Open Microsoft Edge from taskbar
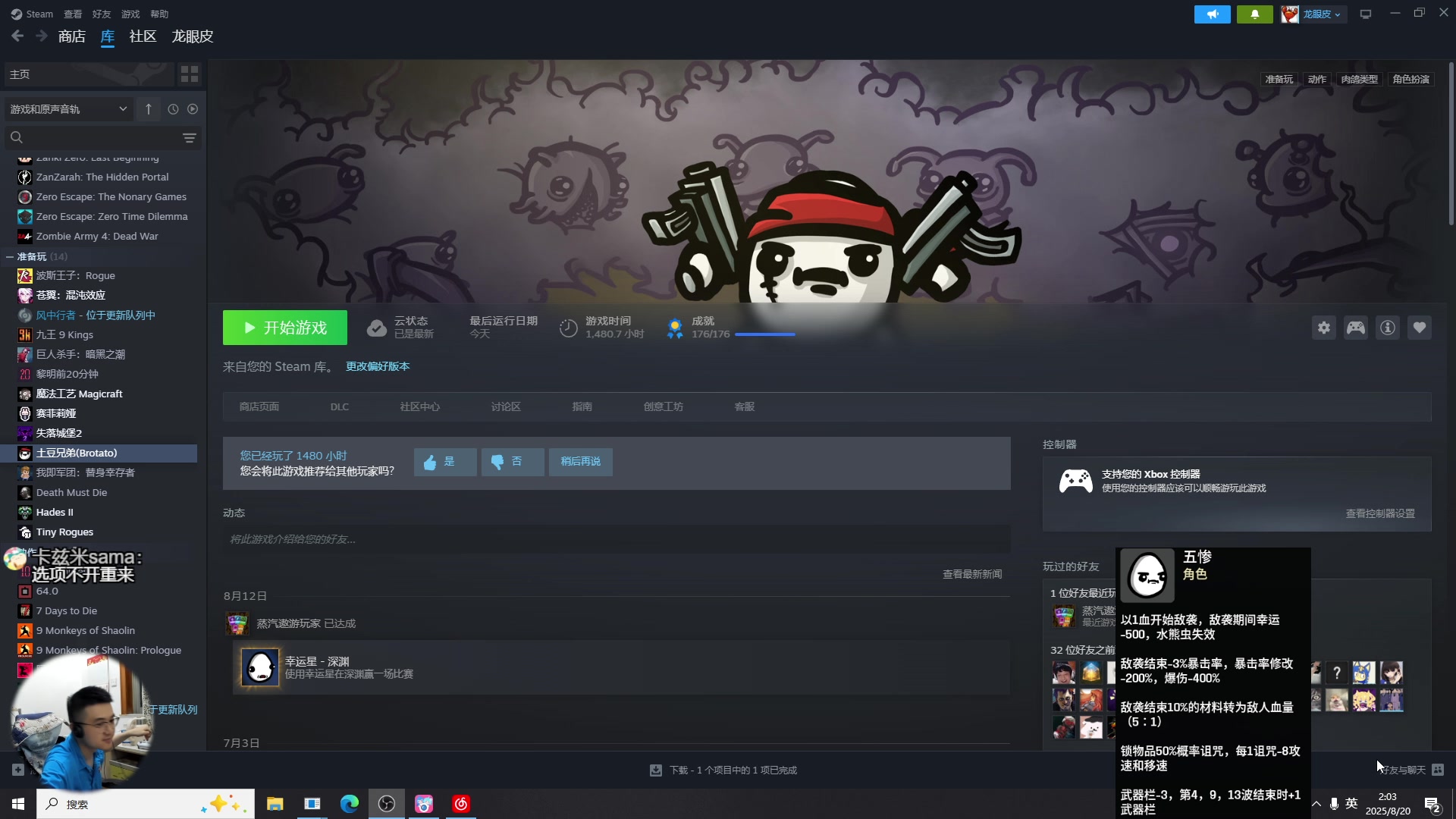This screenshot has width=1456, height=819. pos(350,804)
